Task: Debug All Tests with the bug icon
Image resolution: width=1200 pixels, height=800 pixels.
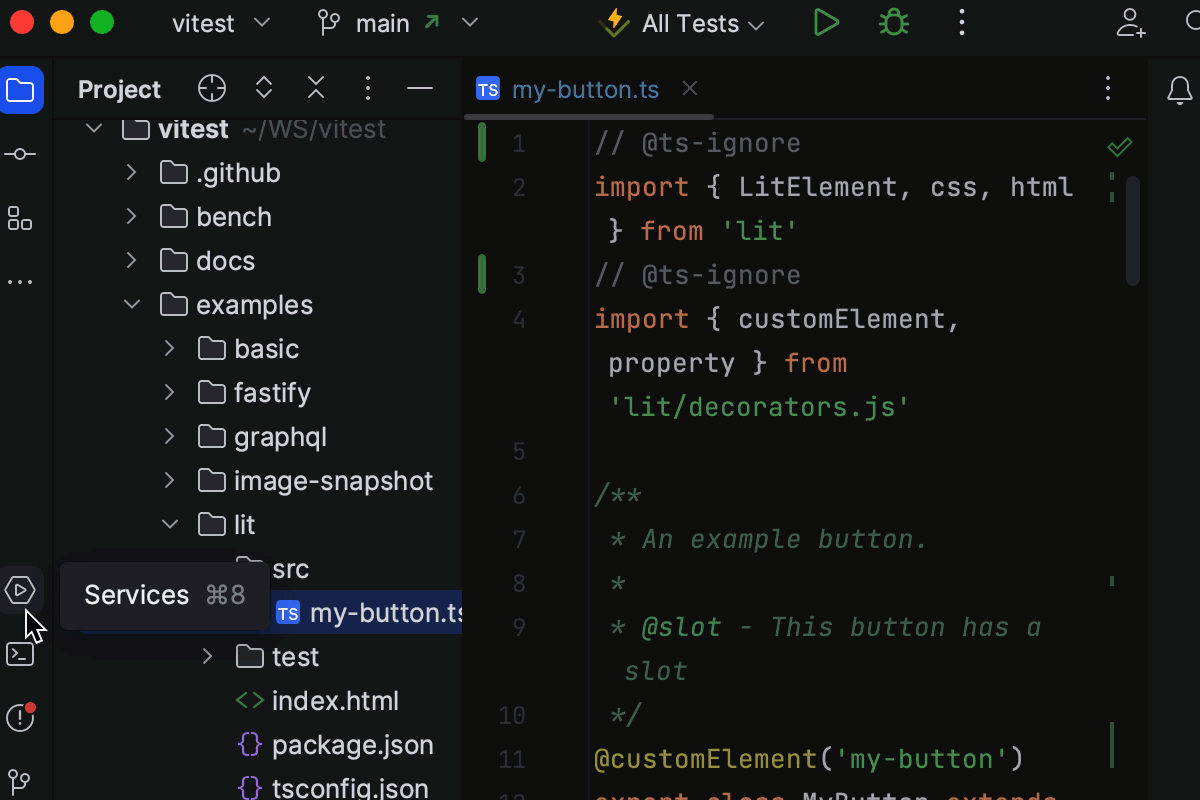Action: click(x=893, y=22)
